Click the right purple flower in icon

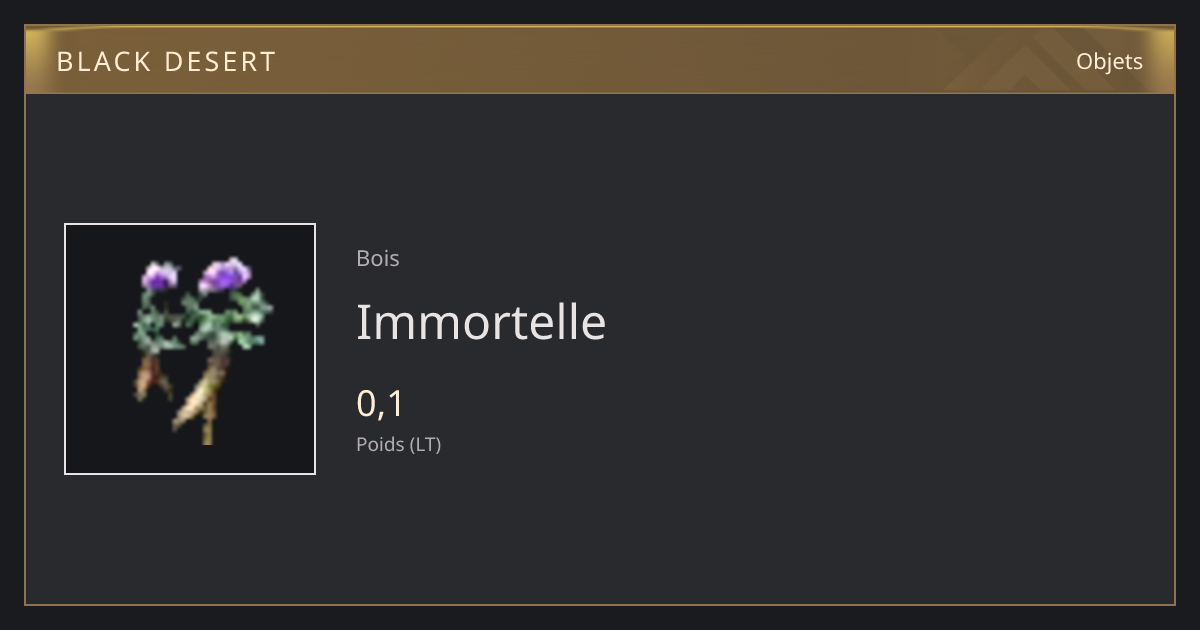(225, 275)
